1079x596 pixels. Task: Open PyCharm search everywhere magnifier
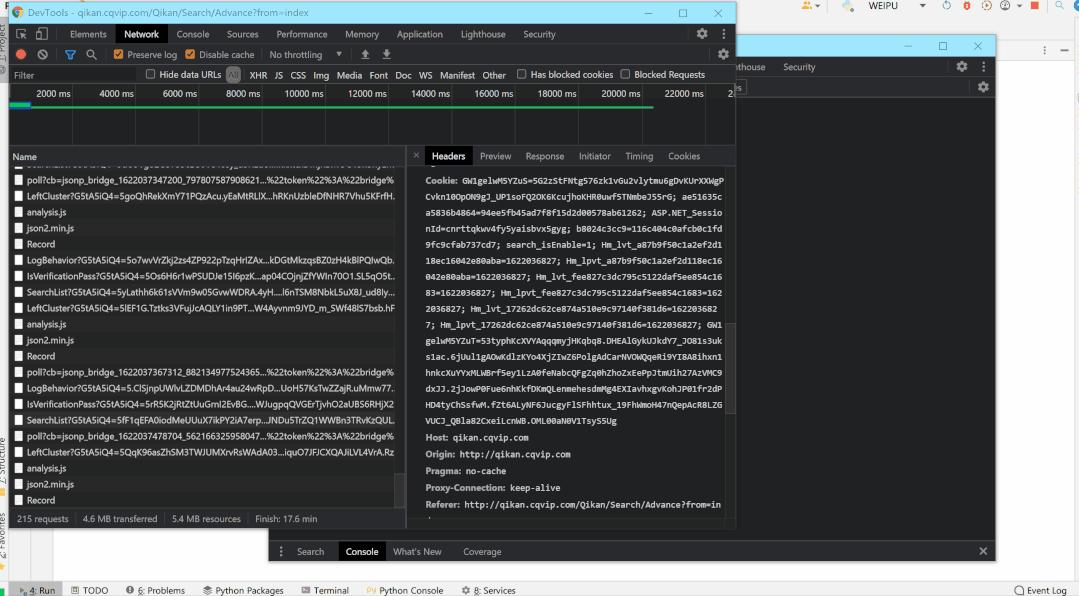pos(1060,6)
